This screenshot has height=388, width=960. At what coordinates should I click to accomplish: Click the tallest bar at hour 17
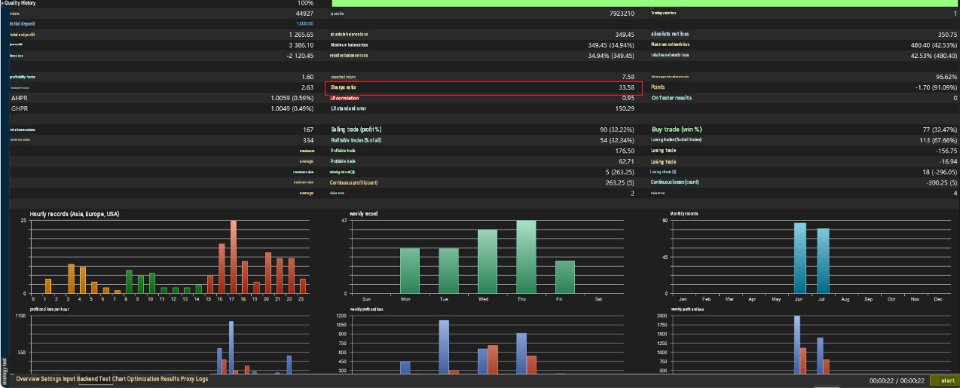tap(233, 257)
